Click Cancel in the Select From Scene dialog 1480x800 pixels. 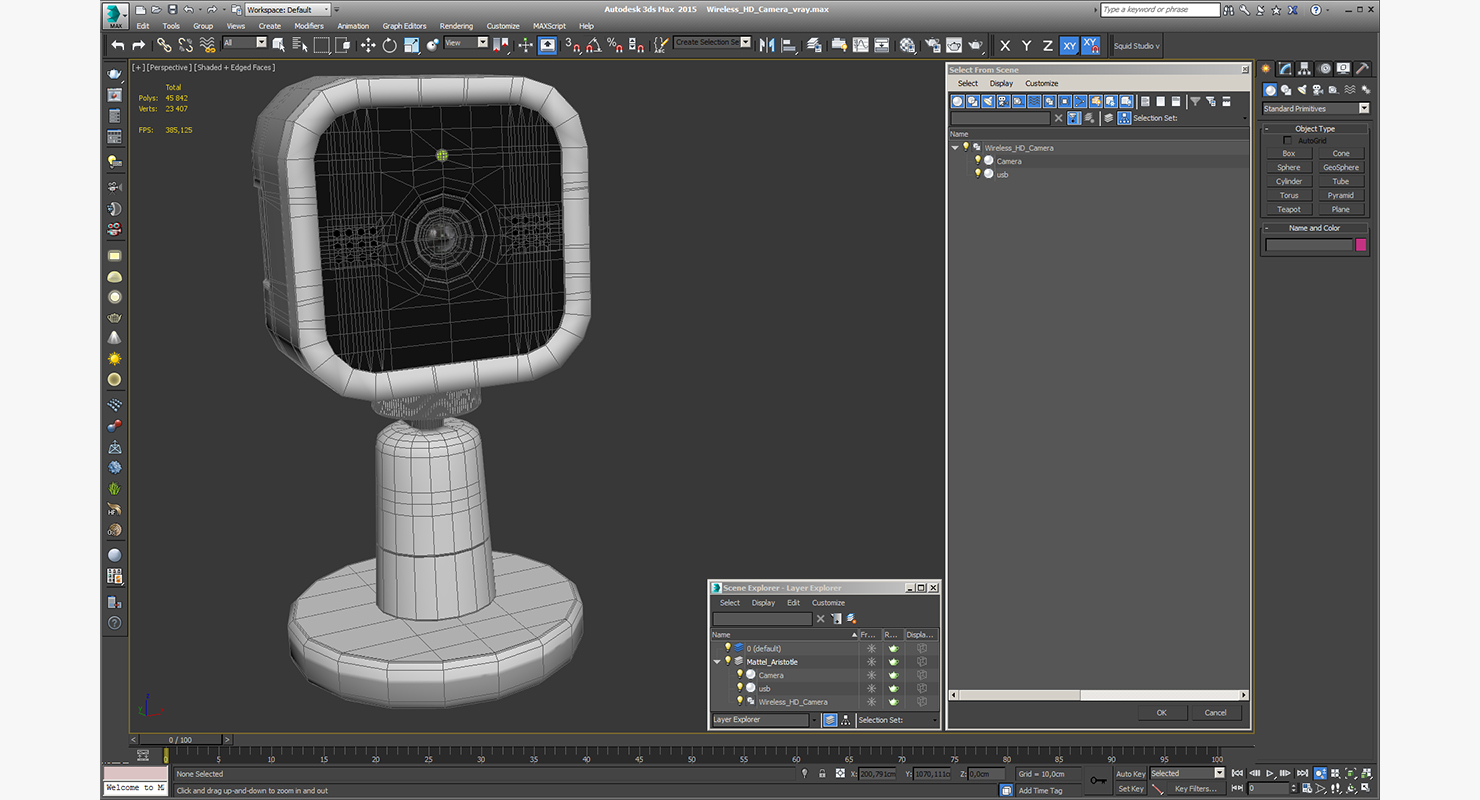[x=1215, y=713]
